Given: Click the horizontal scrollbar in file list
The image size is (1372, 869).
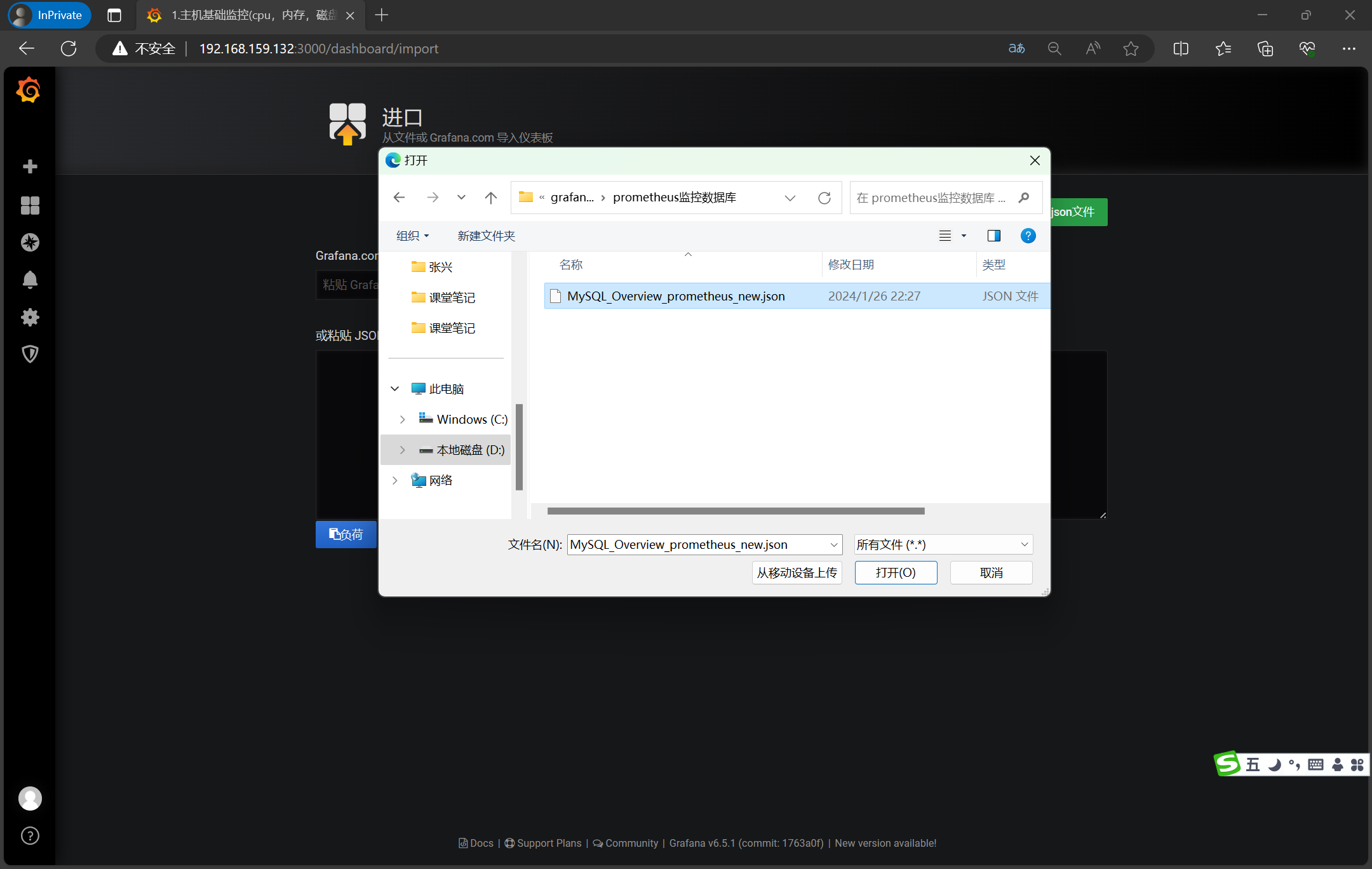Looking at the screenshot, I should (735, 511).
